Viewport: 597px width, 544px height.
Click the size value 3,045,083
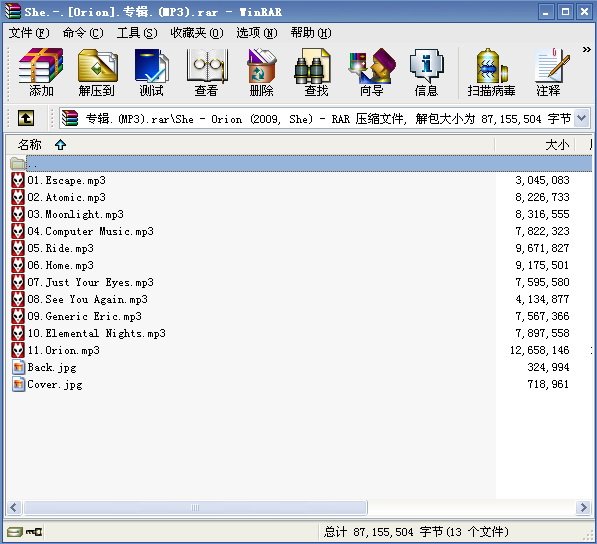tap(543, 180)
